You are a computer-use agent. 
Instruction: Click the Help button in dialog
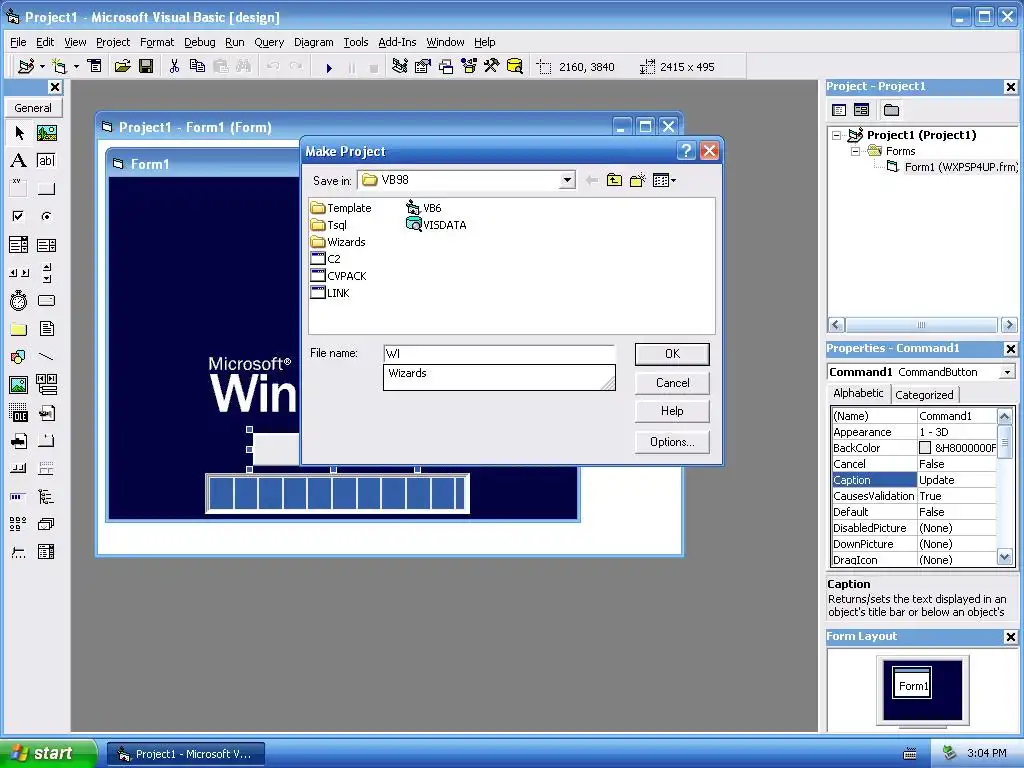tap(672, 411)
